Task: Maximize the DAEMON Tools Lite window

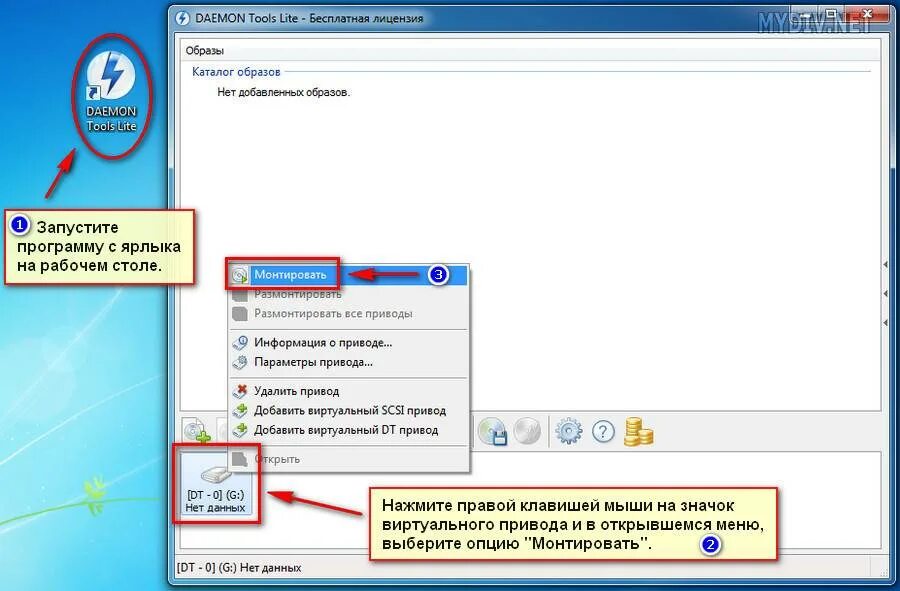Action: pos(831,14)
